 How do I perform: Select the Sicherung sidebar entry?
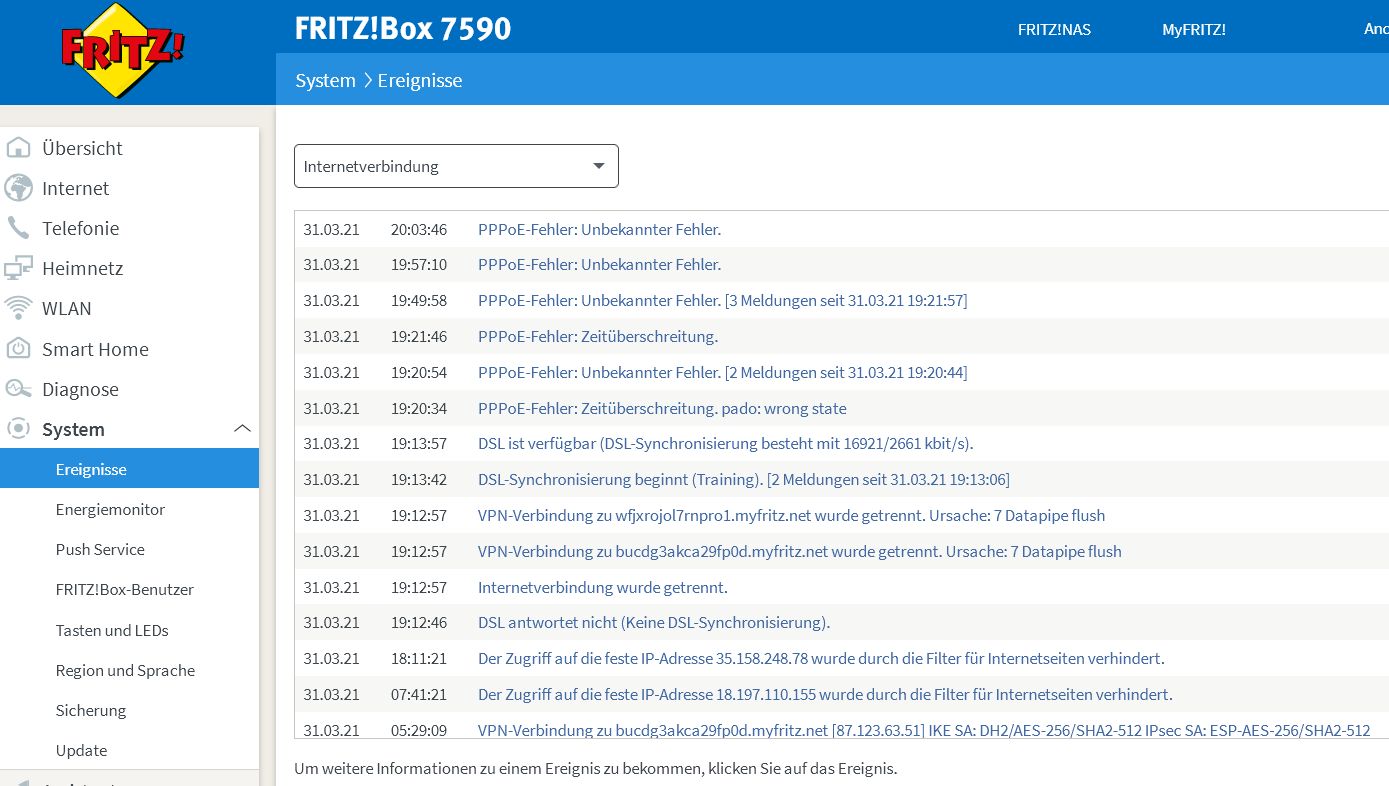tap(91, 710)
